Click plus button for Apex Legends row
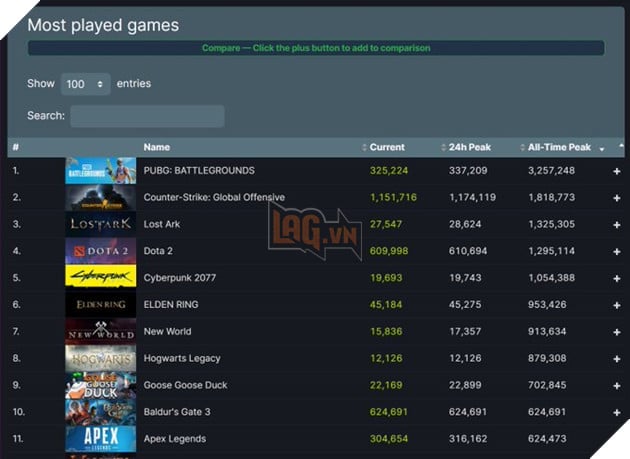The image size is (630, 459). [616, 439]
